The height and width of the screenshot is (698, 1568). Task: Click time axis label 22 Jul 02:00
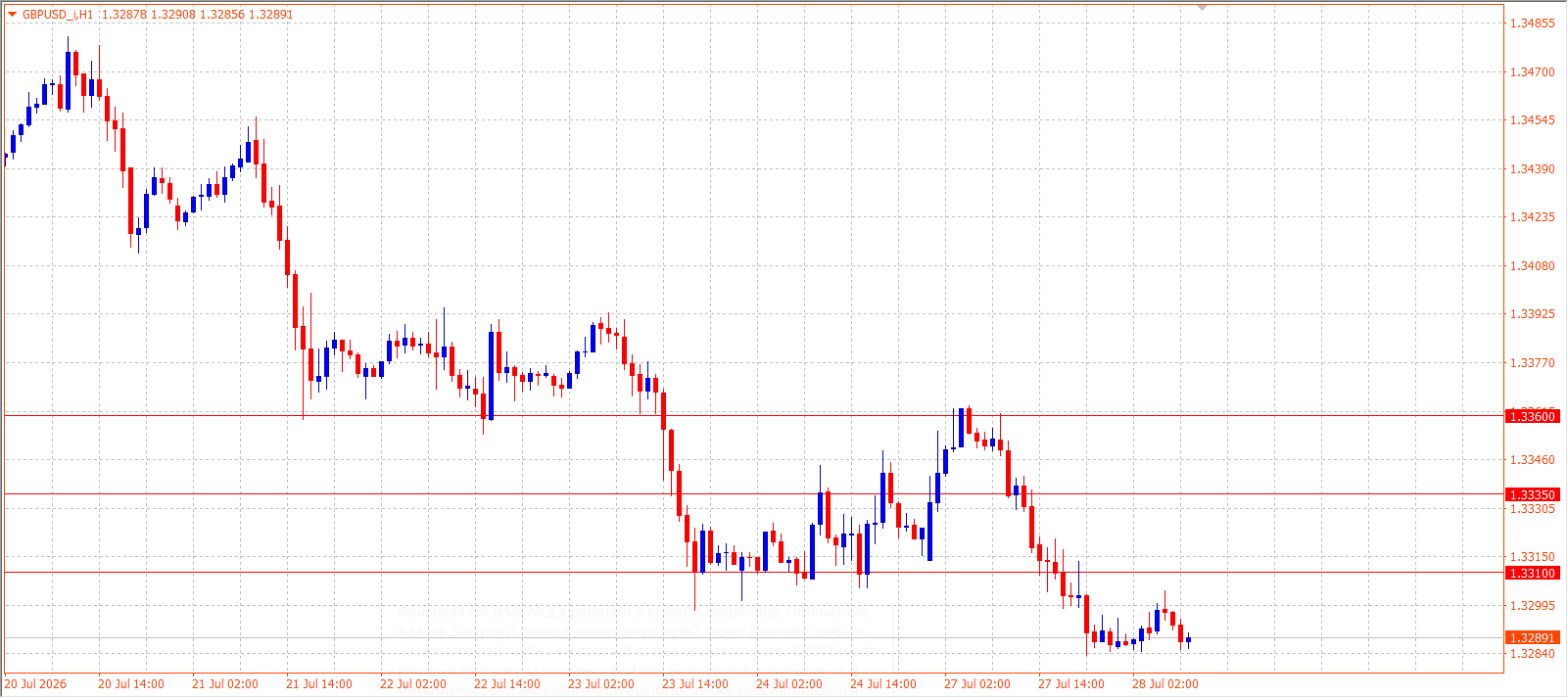coord(413,684)
